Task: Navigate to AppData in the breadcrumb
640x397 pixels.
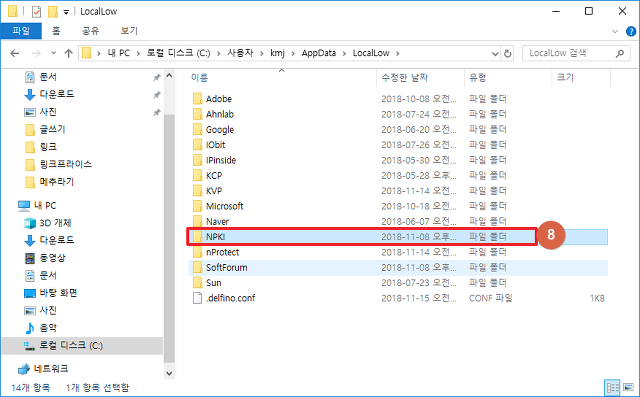Action: 319,53
